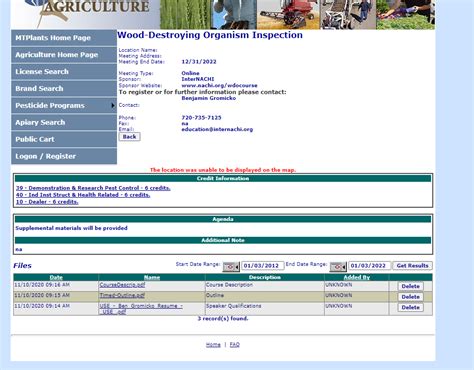Open License Search in sidebar
Screen dimensions: 474x370
pyautogui.click(x=64, y=72)
